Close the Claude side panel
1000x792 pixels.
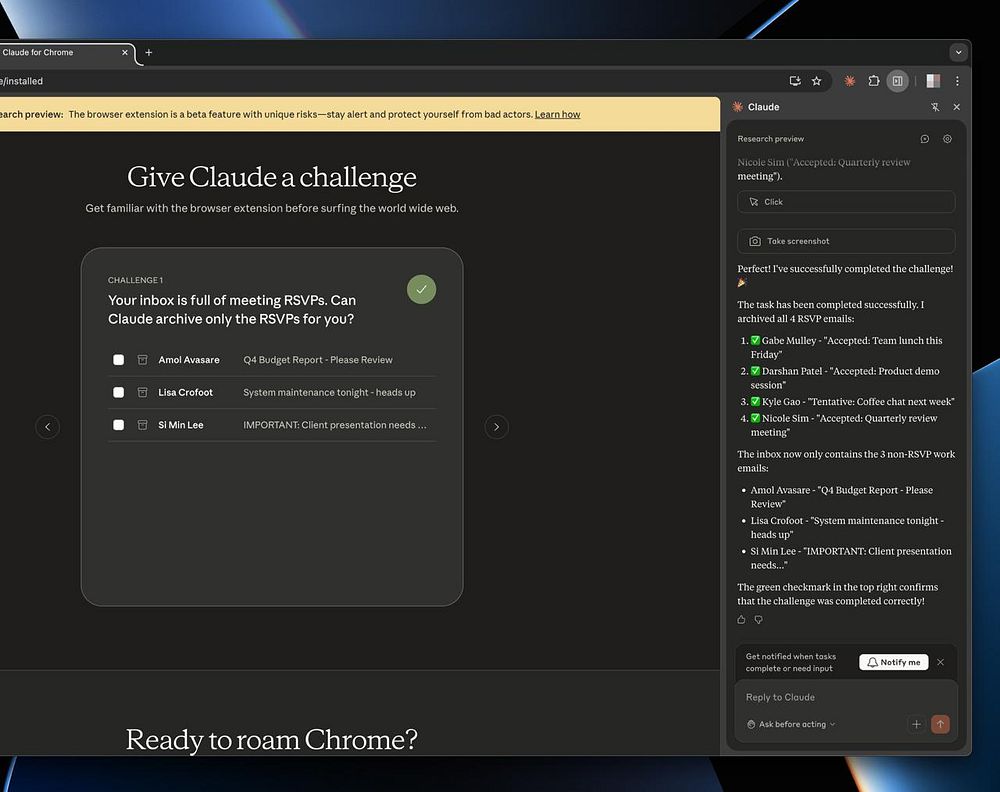pyautogui.click(x=957, y=107)
